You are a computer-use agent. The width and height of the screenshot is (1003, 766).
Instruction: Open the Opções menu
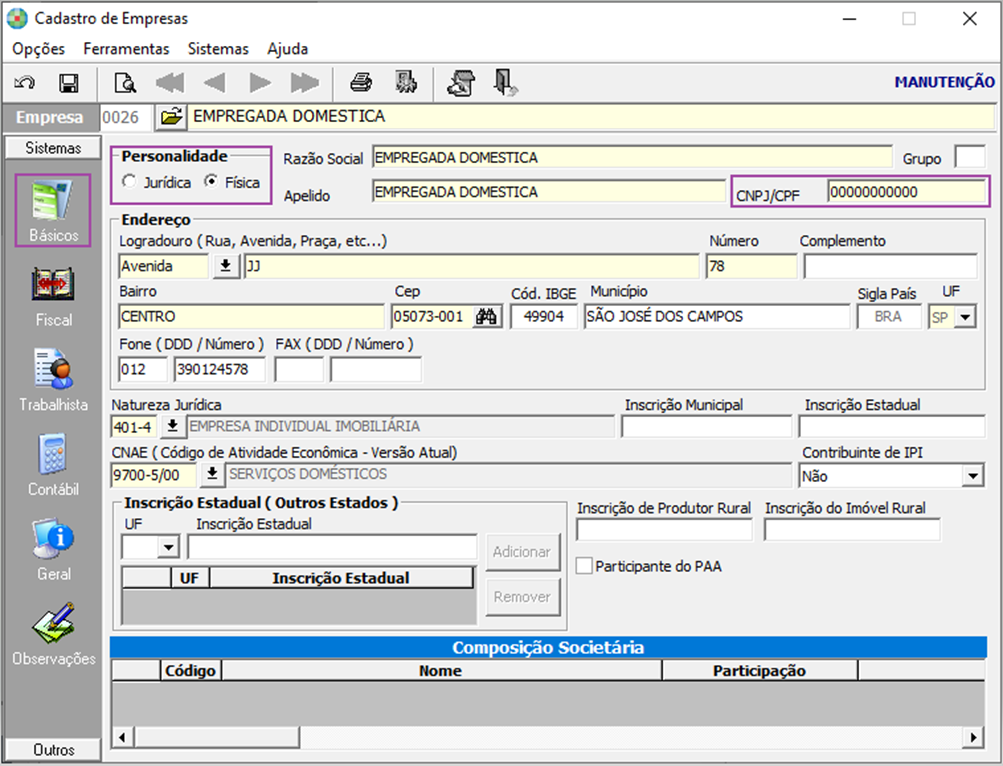click(38, 49)
